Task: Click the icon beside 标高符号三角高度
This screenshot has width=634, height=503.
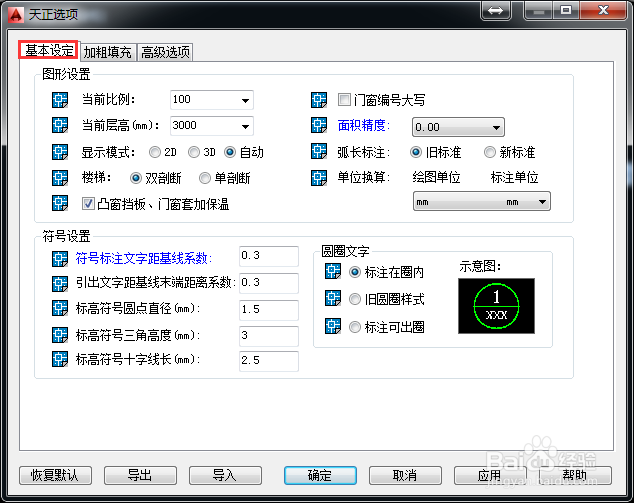Action: [60, 335]
